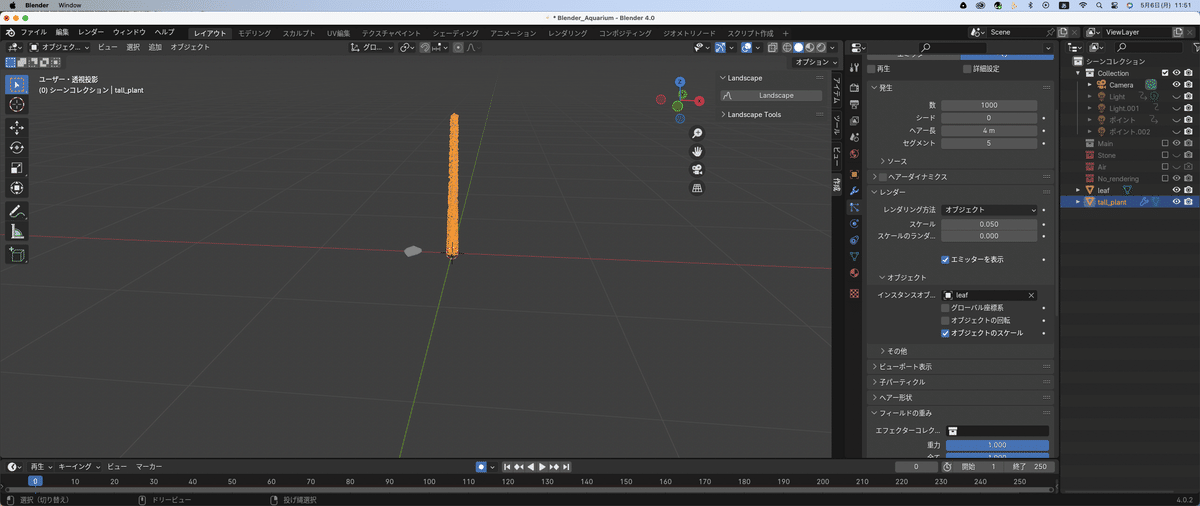Enable the 詳細設定 checkbox

pos(967,69)
